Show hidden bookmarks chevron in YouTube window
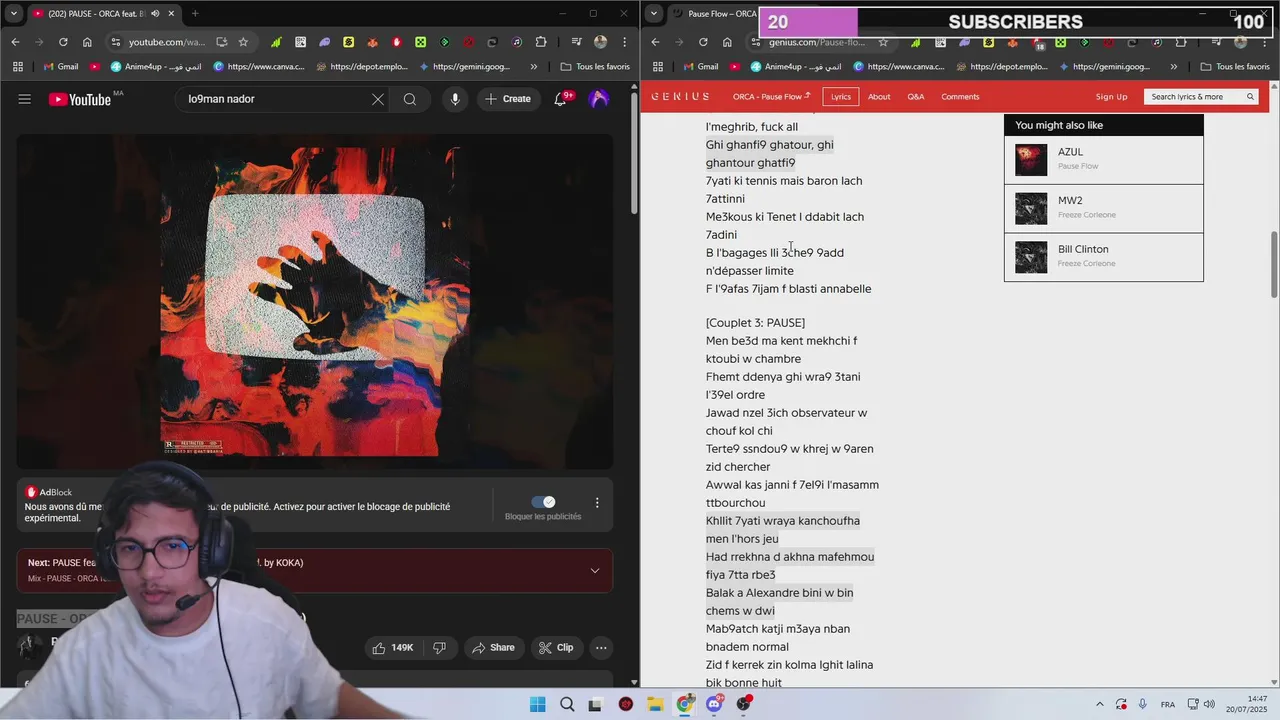The width and height of the screenshot is (1280, 720). click(x=534, y=67)
